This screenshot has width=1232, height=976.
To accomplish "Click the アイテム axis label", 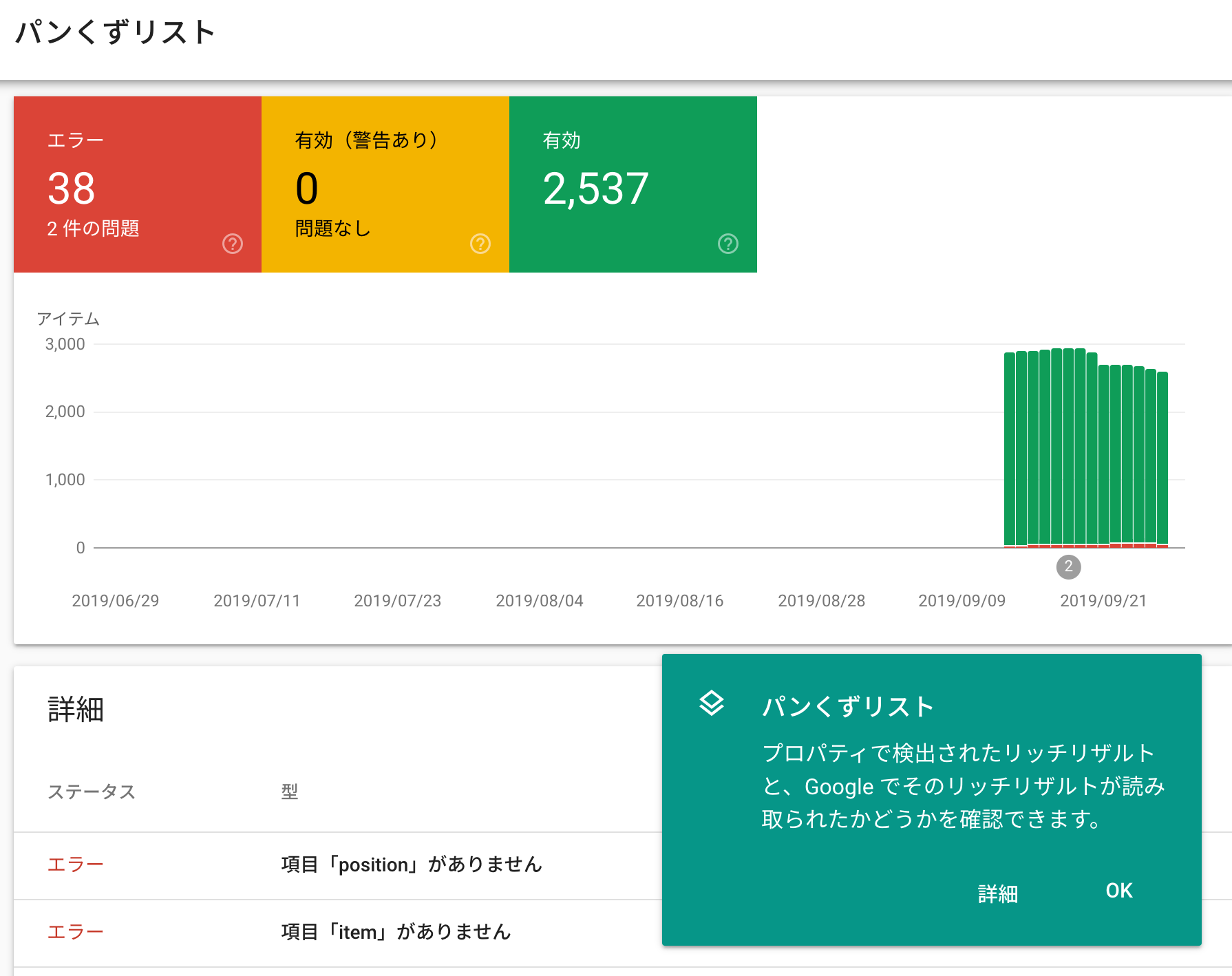I will [68, 319].
